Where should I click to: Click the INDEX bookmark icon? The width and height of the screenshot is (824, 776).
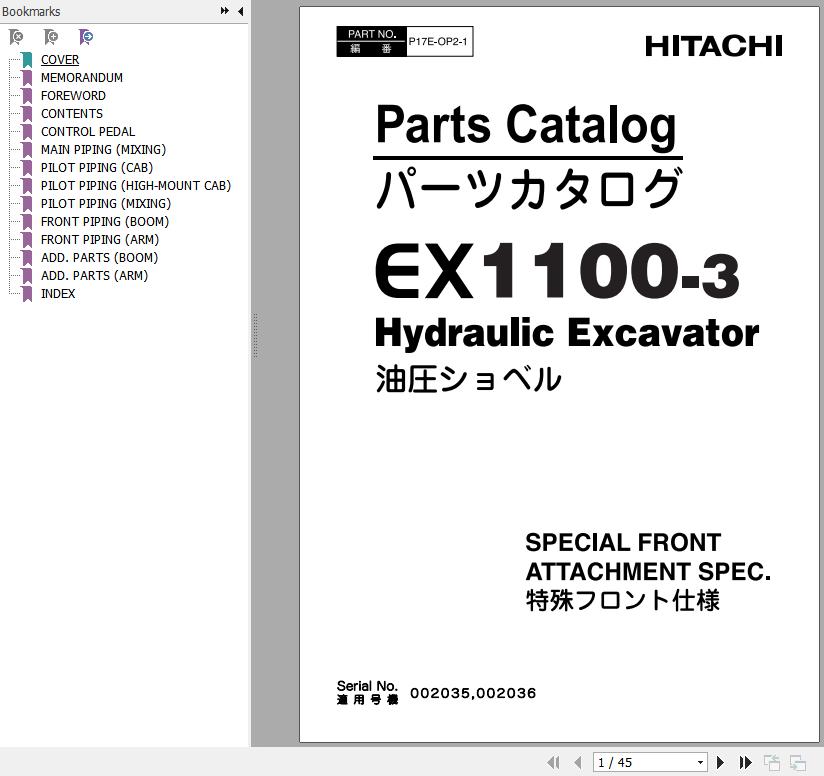coord(27,294)
